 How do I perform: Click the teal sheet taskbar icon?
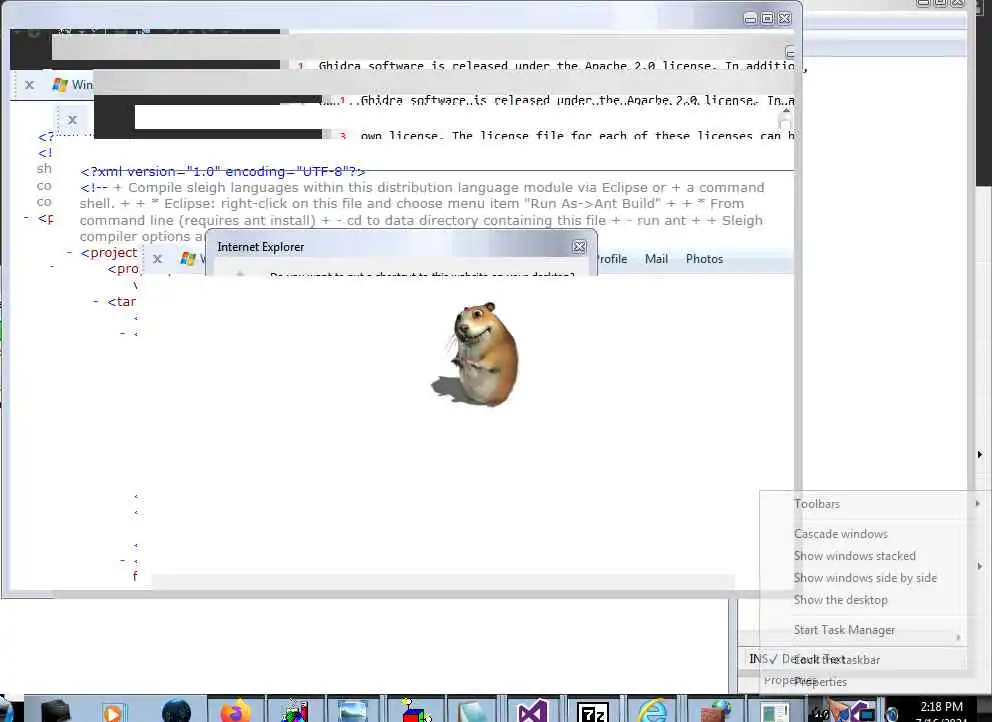473,712
